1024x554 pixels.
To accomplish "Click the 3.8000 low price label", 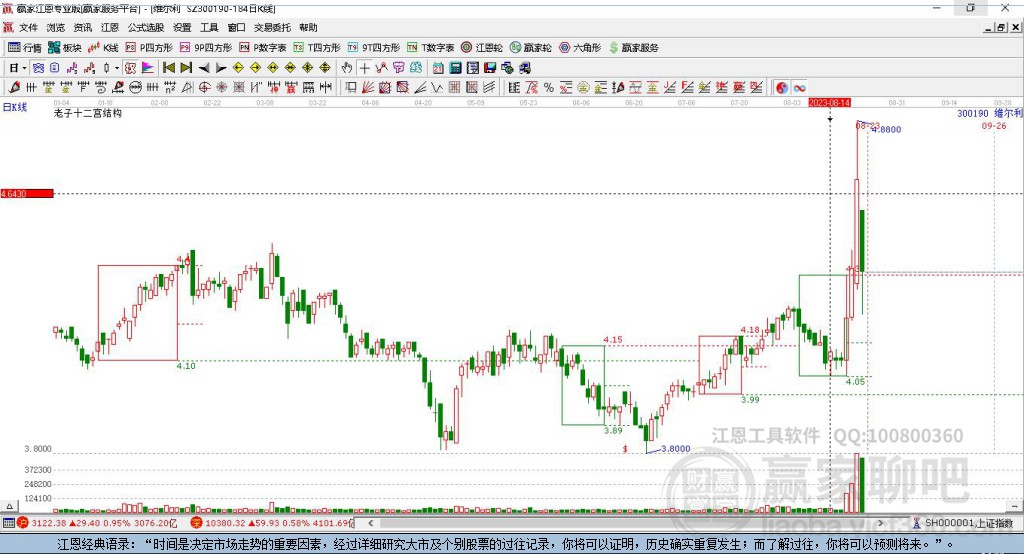I will click(675, 449).
